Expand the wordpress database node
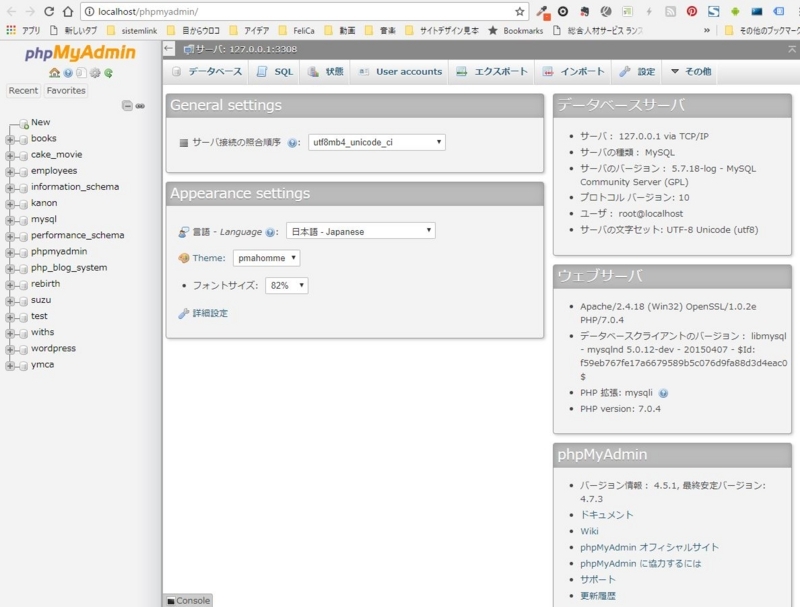This screenshot has width=800, height=607. pos(8,348)
